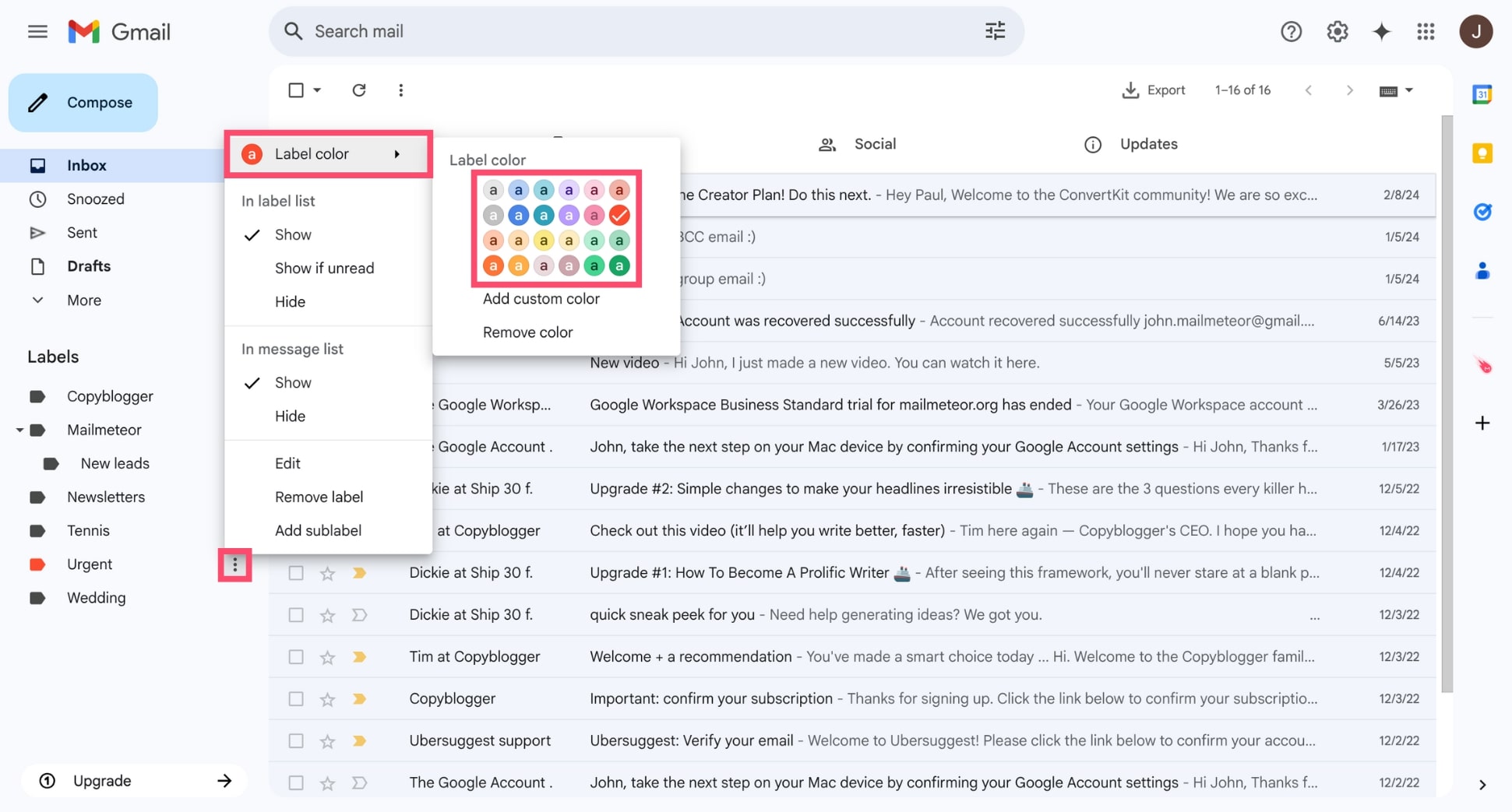Select the Upgrade #1 email checkbox

coord(296,573)
